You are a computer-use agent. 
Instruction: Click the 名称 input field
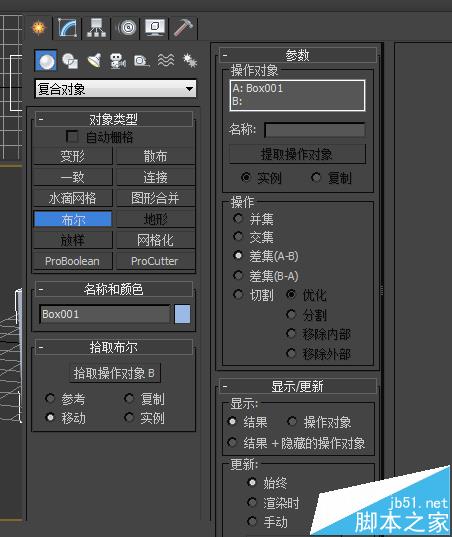(315, 130)
